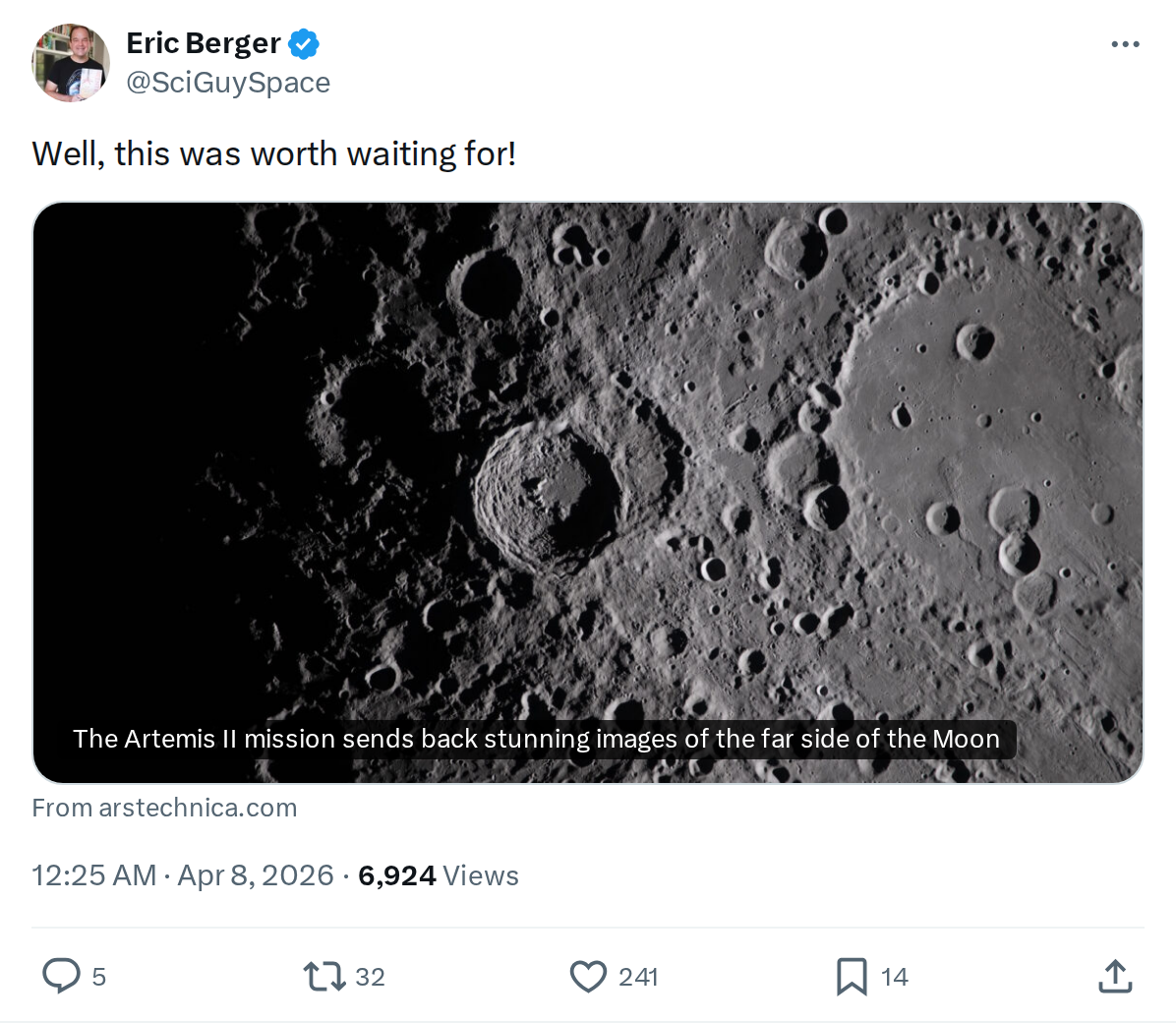Like the tweet with the heart icon
1176x1023 pixels.
(x=588, y=976)
